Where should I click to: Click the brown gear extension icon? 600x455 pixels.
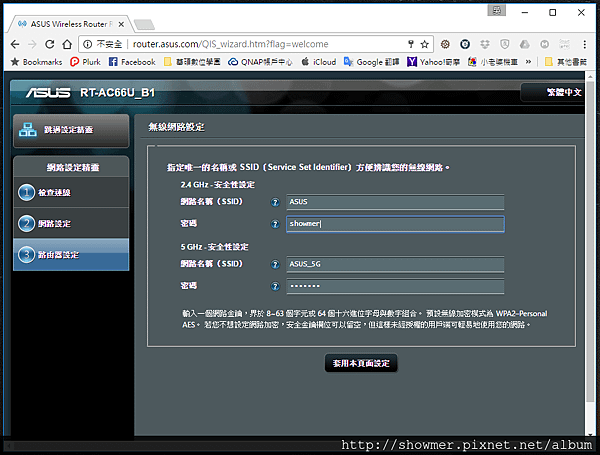coord(445,44)
